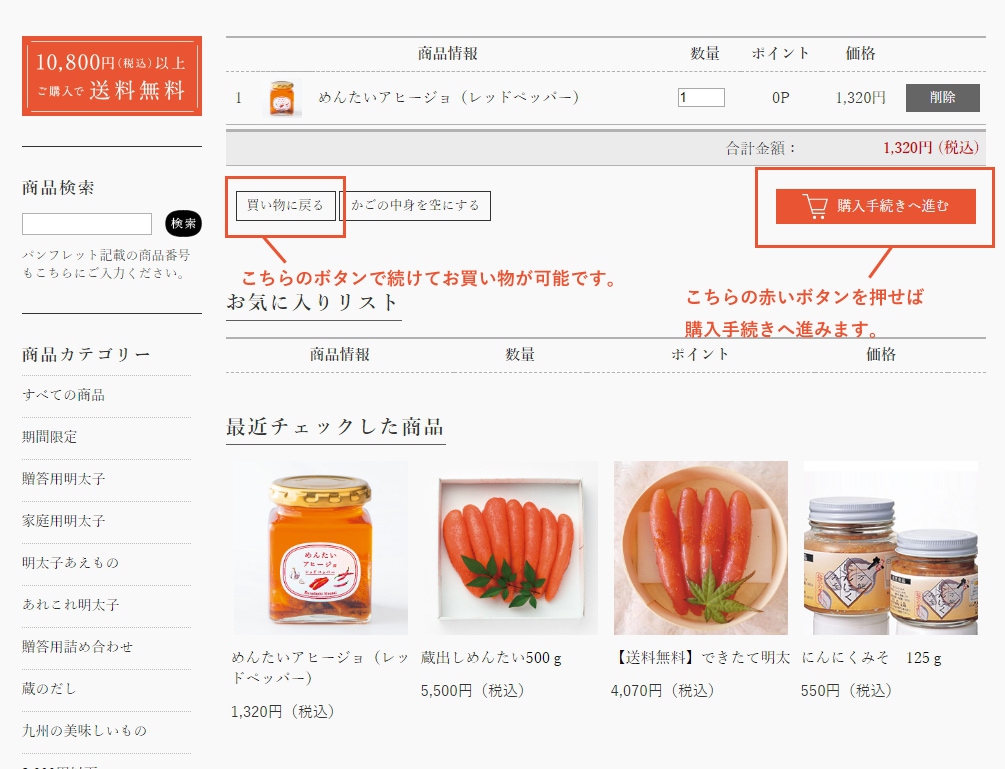Click the cart thumbnail of めんたいアヒージョ
This screenshot has width=1005, height=769.
(285, 98)
